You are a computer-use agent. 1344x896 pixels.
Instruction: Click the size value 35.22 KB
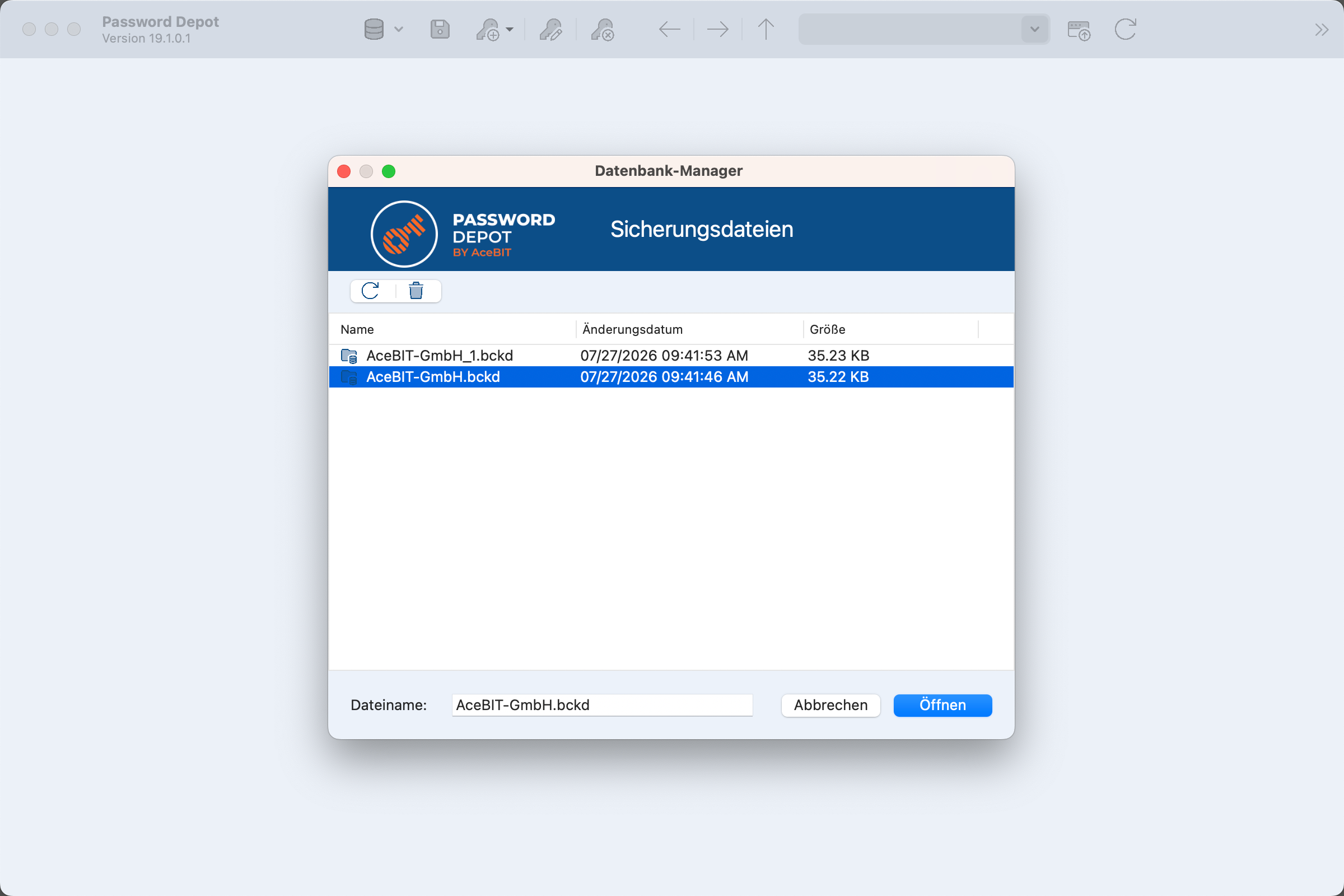[838, 376]
